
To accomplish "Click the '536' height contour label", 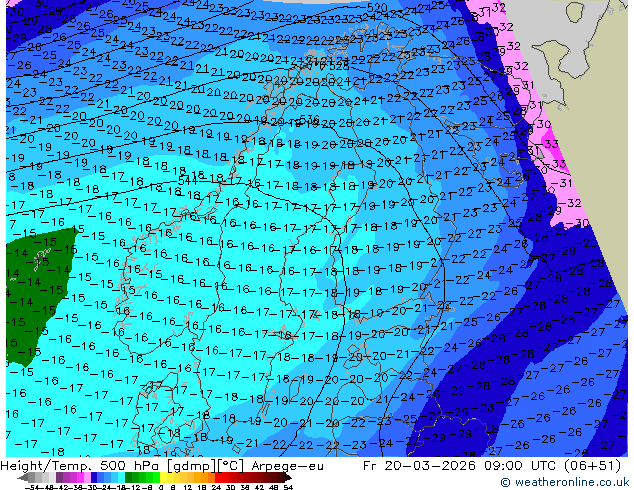I will pos(310,119).
